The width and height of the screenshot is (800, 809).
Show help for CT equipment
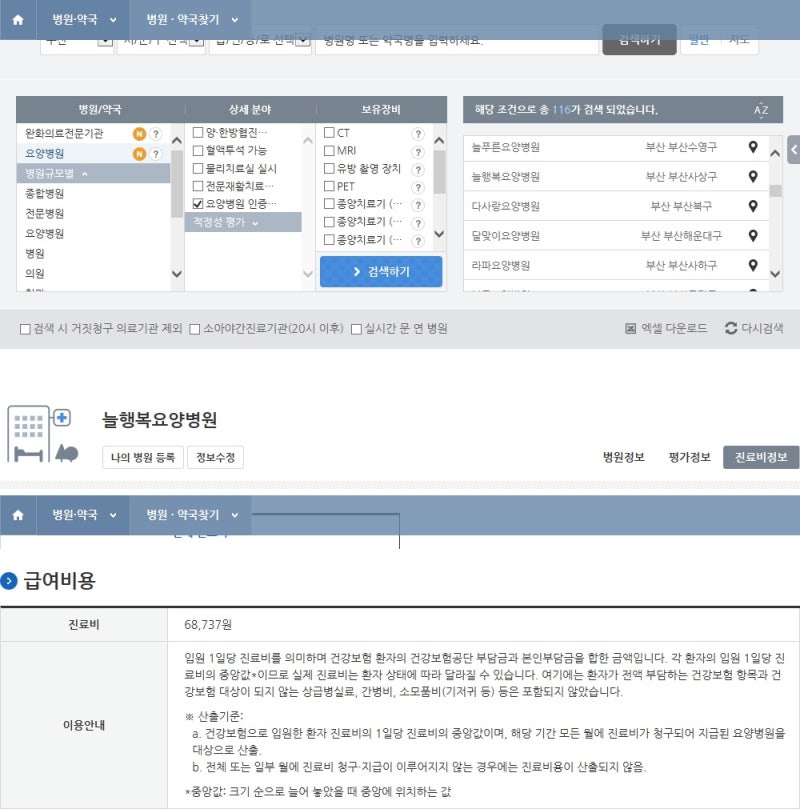(418, 134)
